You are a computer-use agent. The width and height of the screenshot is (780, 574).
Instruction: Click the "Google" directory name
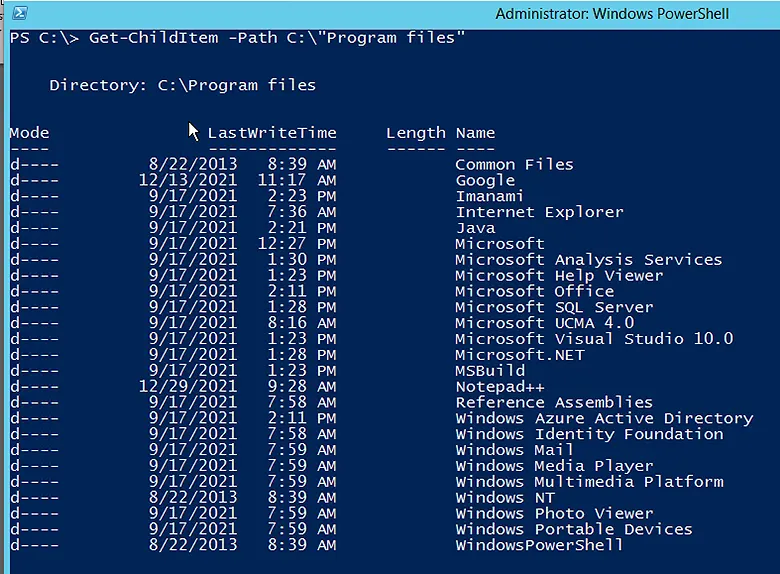click(486, 181)
